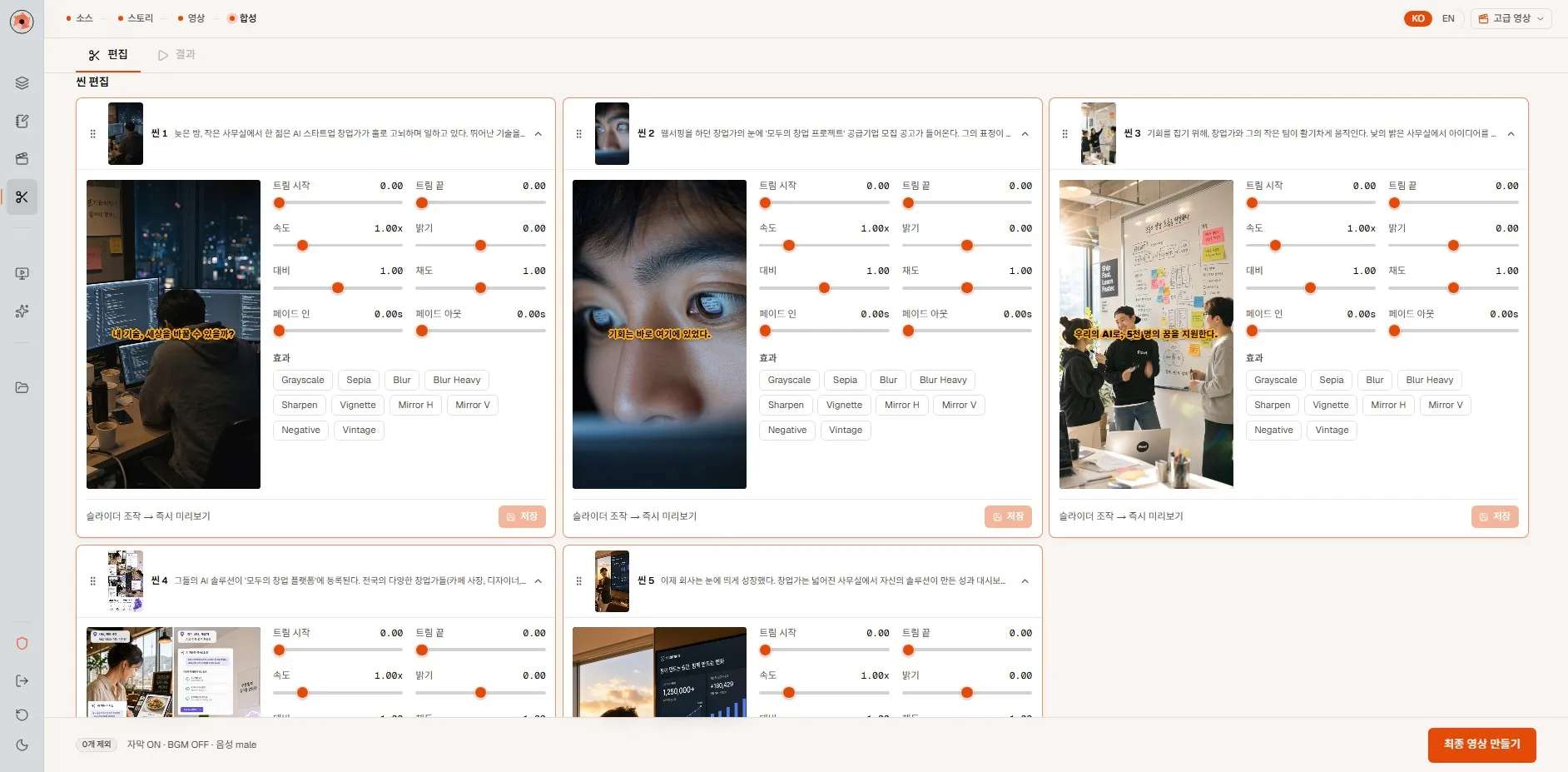Adjust 속도 slider in 씬 1
This screenshot has height=772, width=1568.
338,246
